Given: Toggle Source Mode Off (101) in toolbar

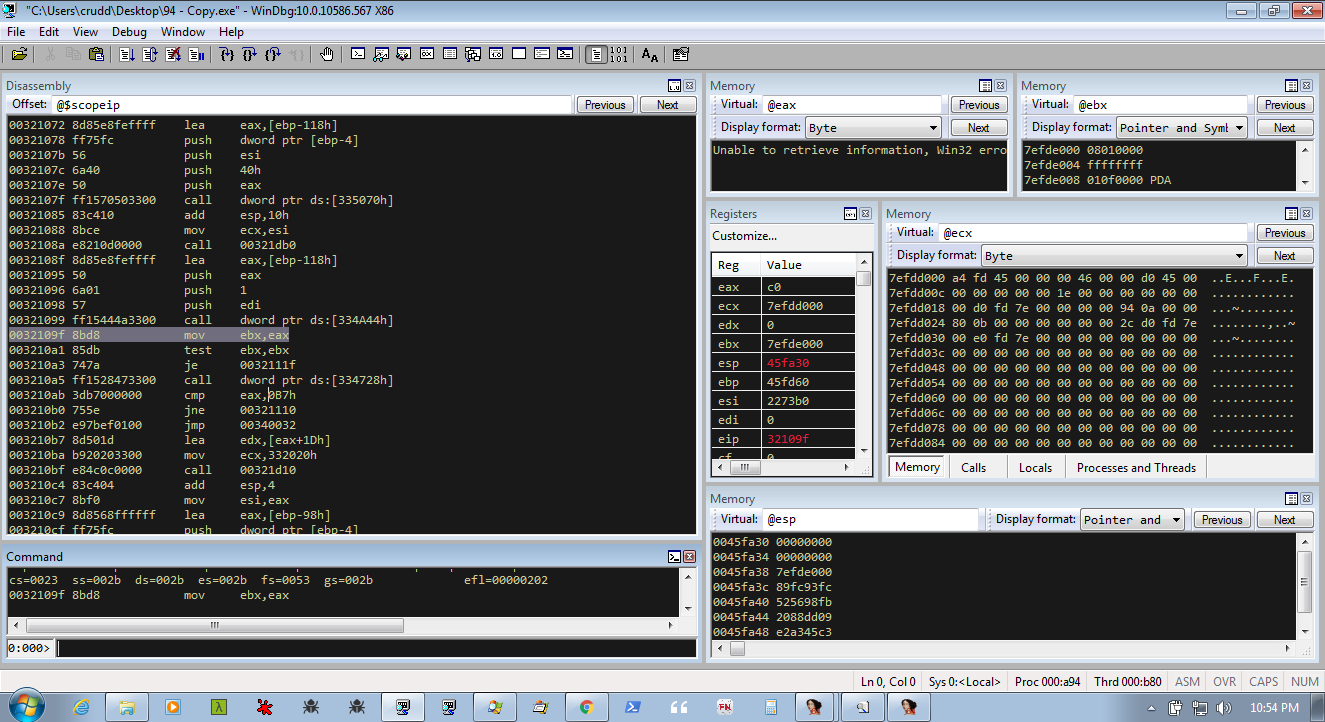Looking at the screenshot, I should pos(618,54).
